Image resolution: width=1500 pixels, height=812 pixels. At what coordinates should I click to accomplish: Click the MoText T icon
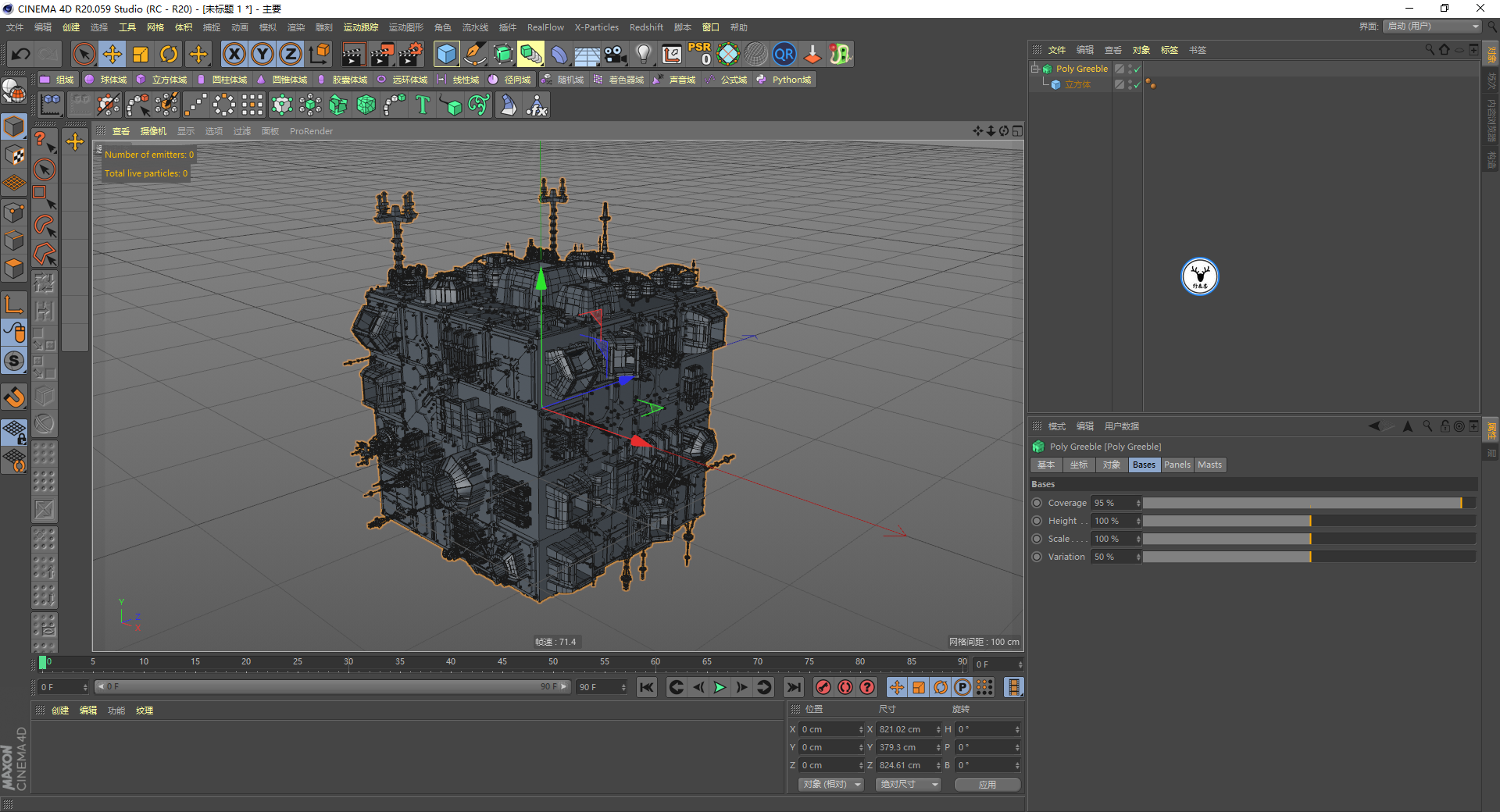click(423, 105)
